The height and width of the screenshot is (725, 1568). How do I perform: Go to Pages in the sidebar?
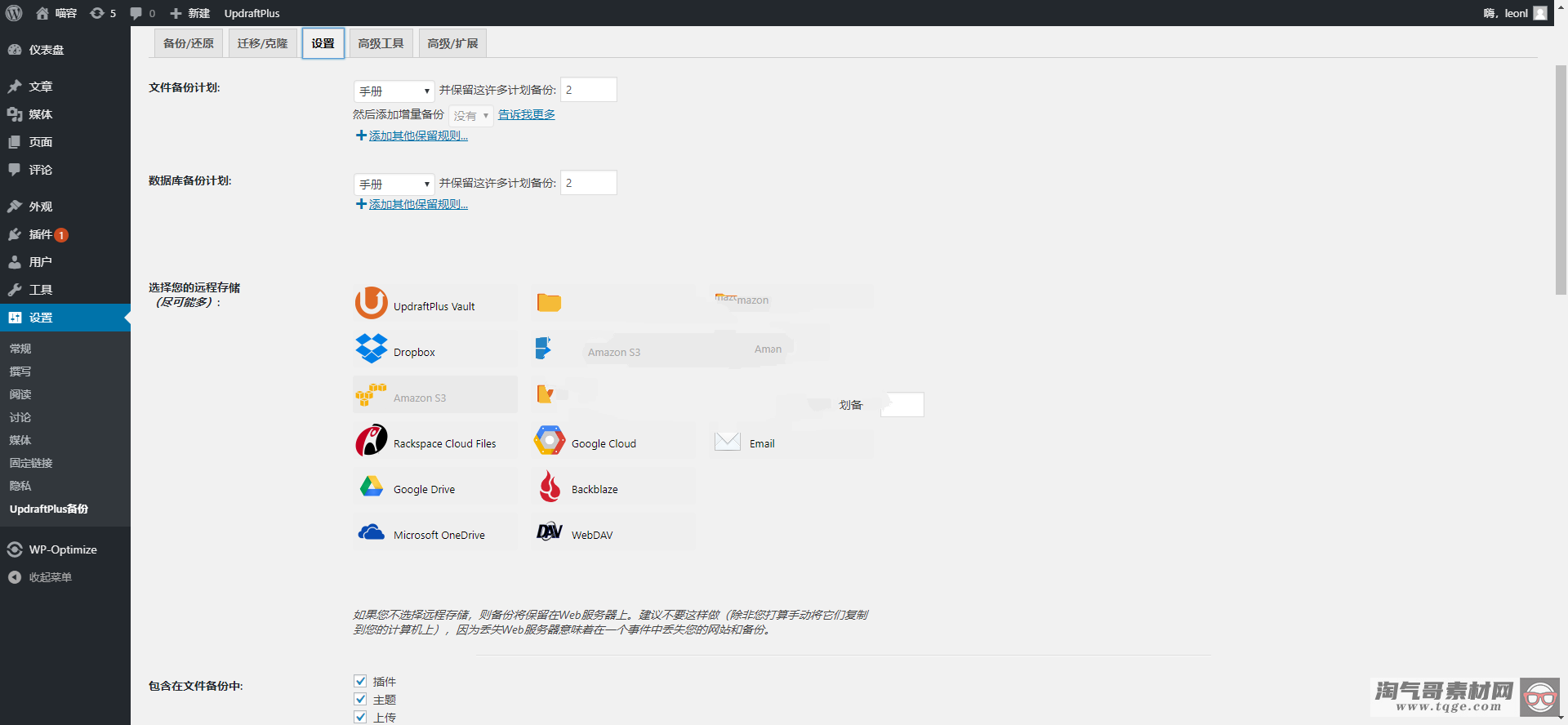[x=65, y=142]
